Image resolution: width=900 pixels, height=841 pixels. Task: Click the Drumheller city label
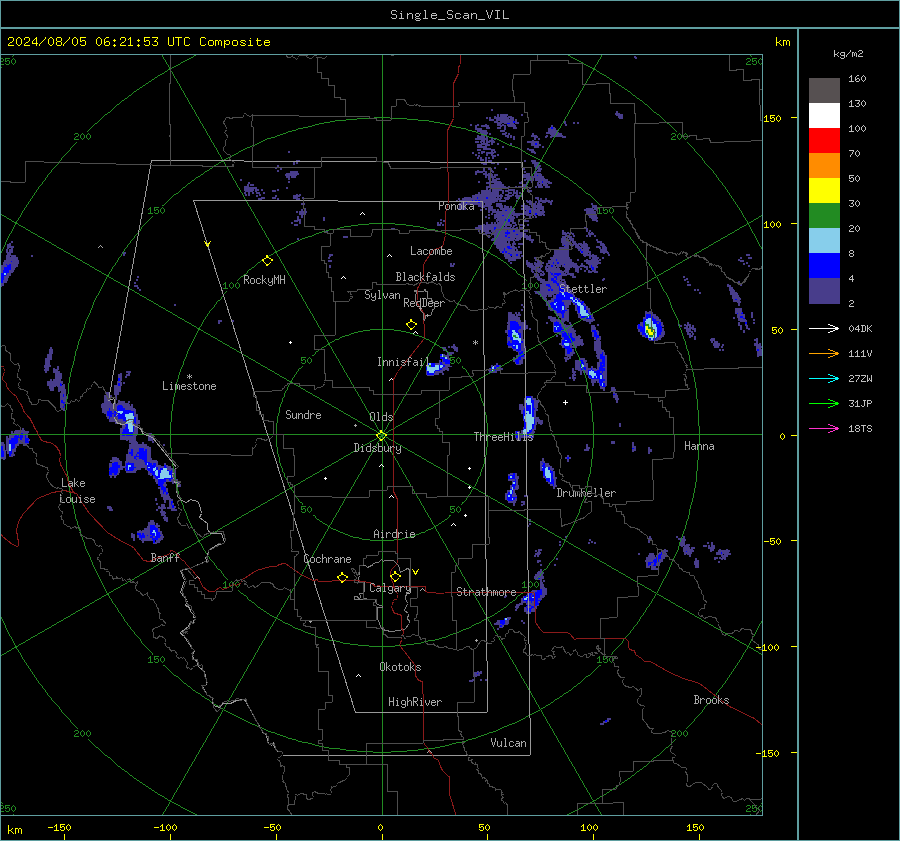pyautogui.click(x=586, y=493)
